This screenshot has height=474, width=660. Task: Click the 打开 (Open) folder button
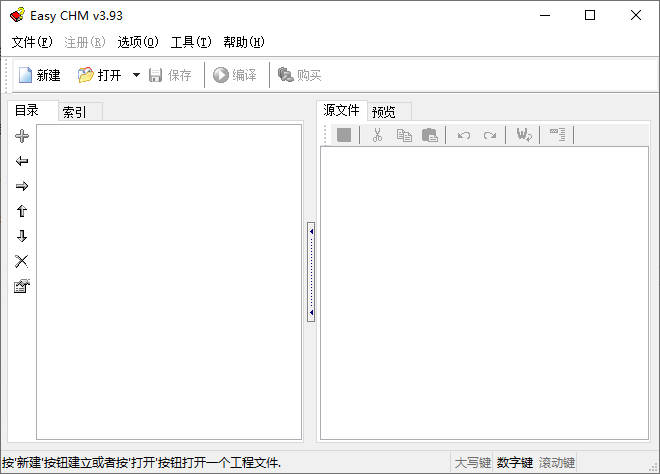click(x=100, y=76)
